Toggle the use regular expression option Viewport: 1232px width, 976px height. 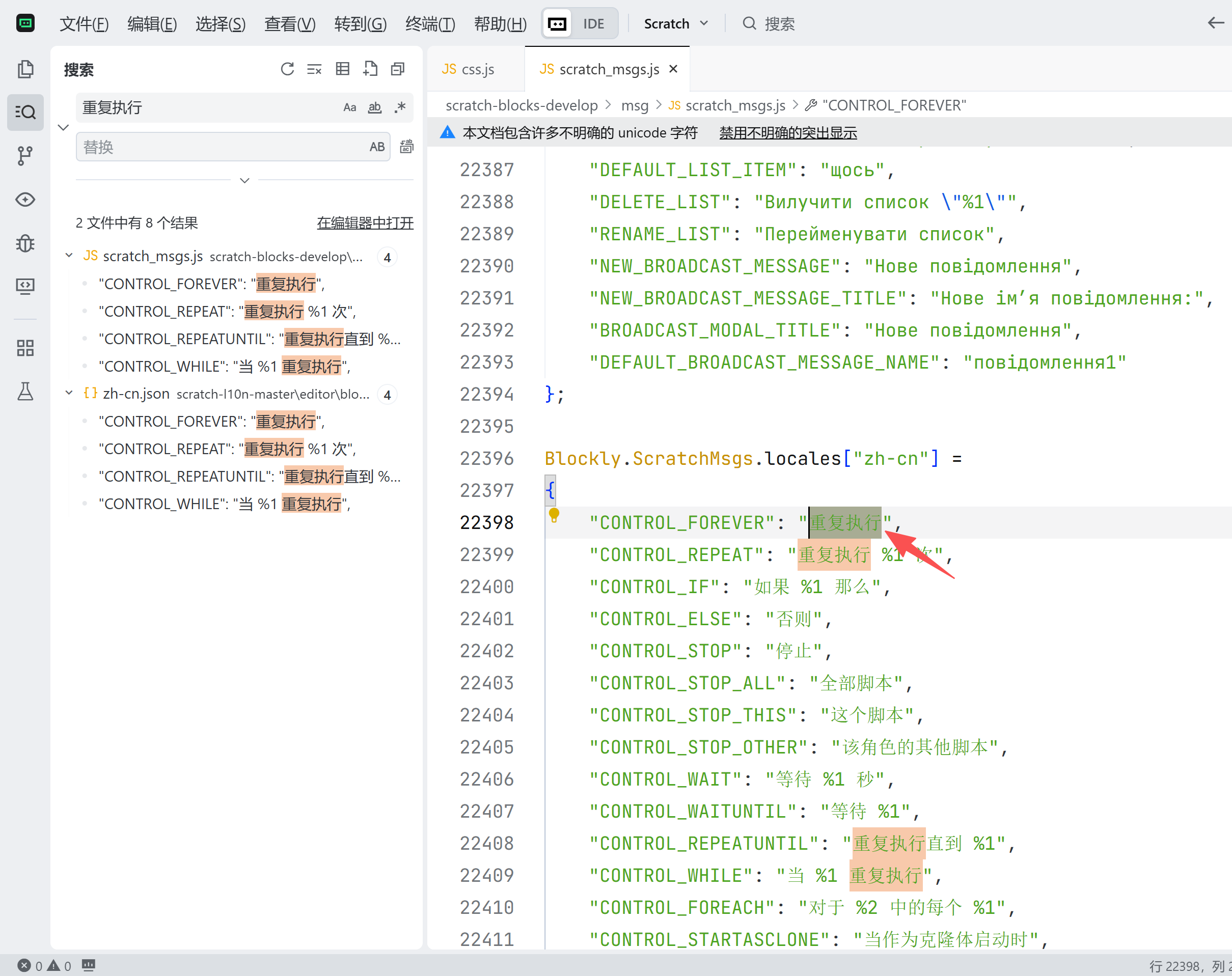pyautogui.click(x=400, y=107)
